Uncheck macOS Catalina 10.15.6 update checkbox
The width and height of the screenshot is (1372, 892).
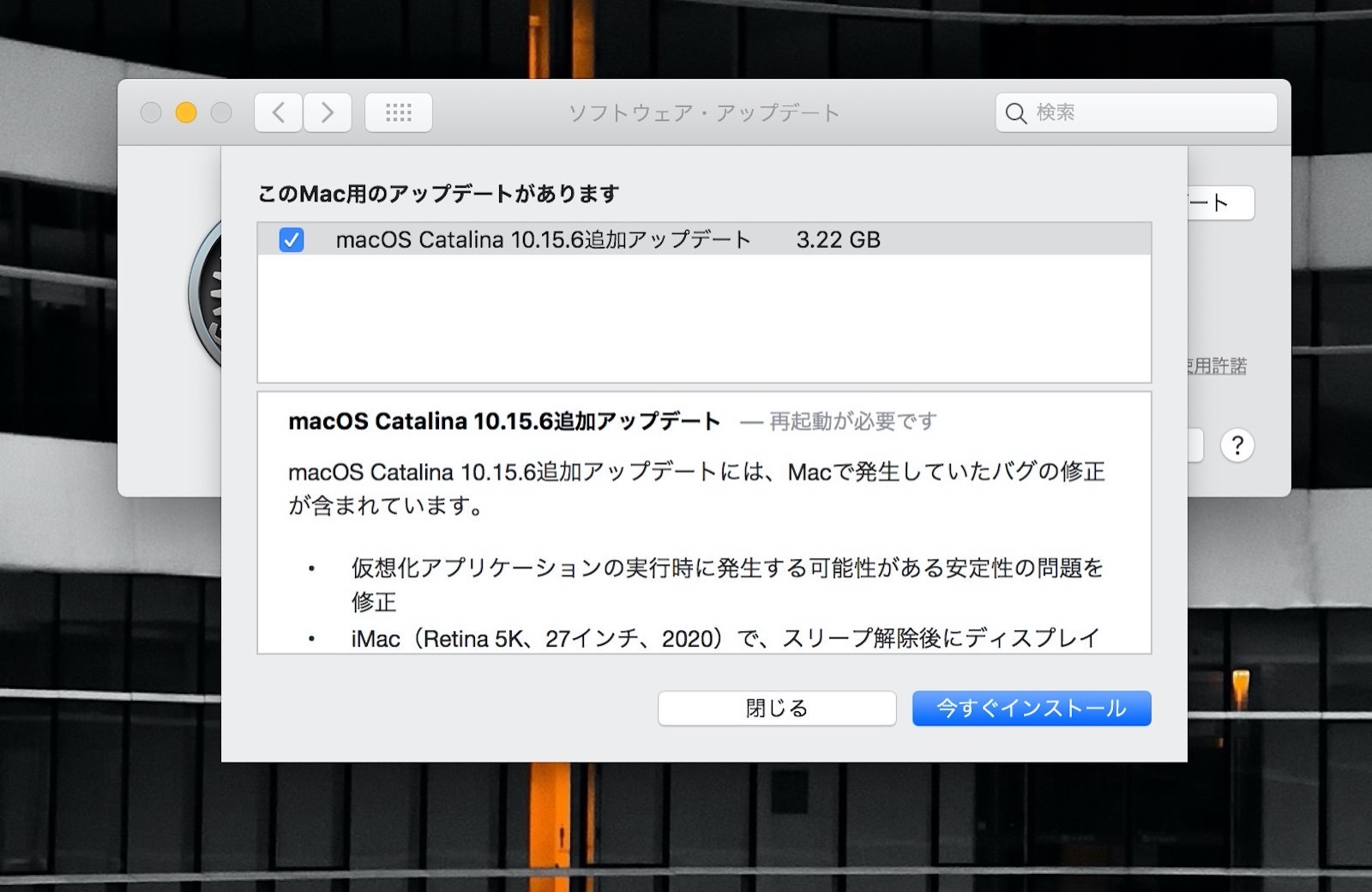coord(292,240)
